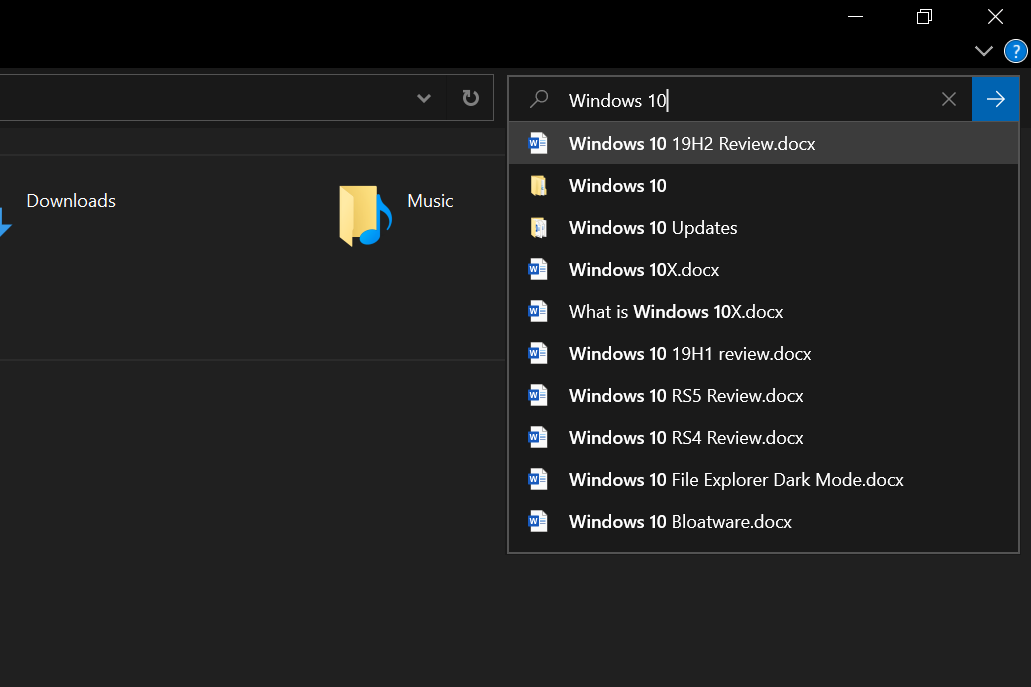
Task: Choose Windows 10 File Explorer Dark Mode.docx
Action: [736, 479]
